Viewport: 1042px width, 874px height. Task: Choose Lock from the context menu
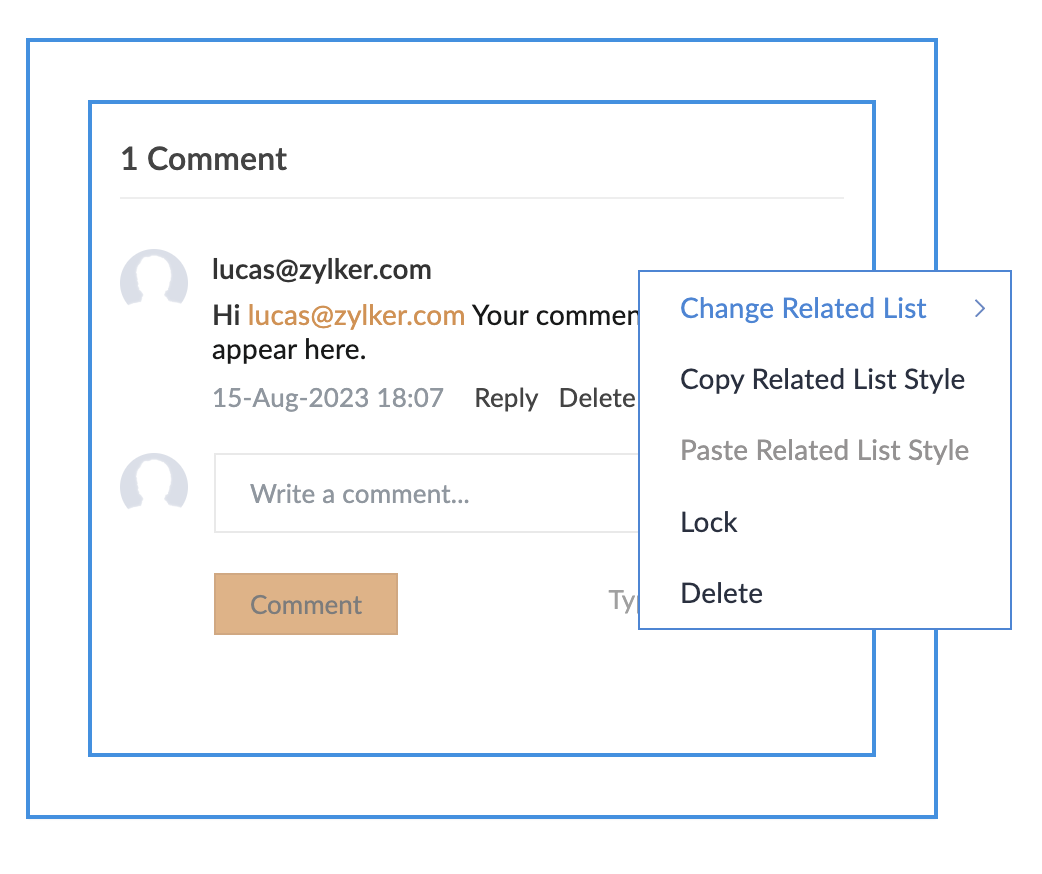coord(709,523)
